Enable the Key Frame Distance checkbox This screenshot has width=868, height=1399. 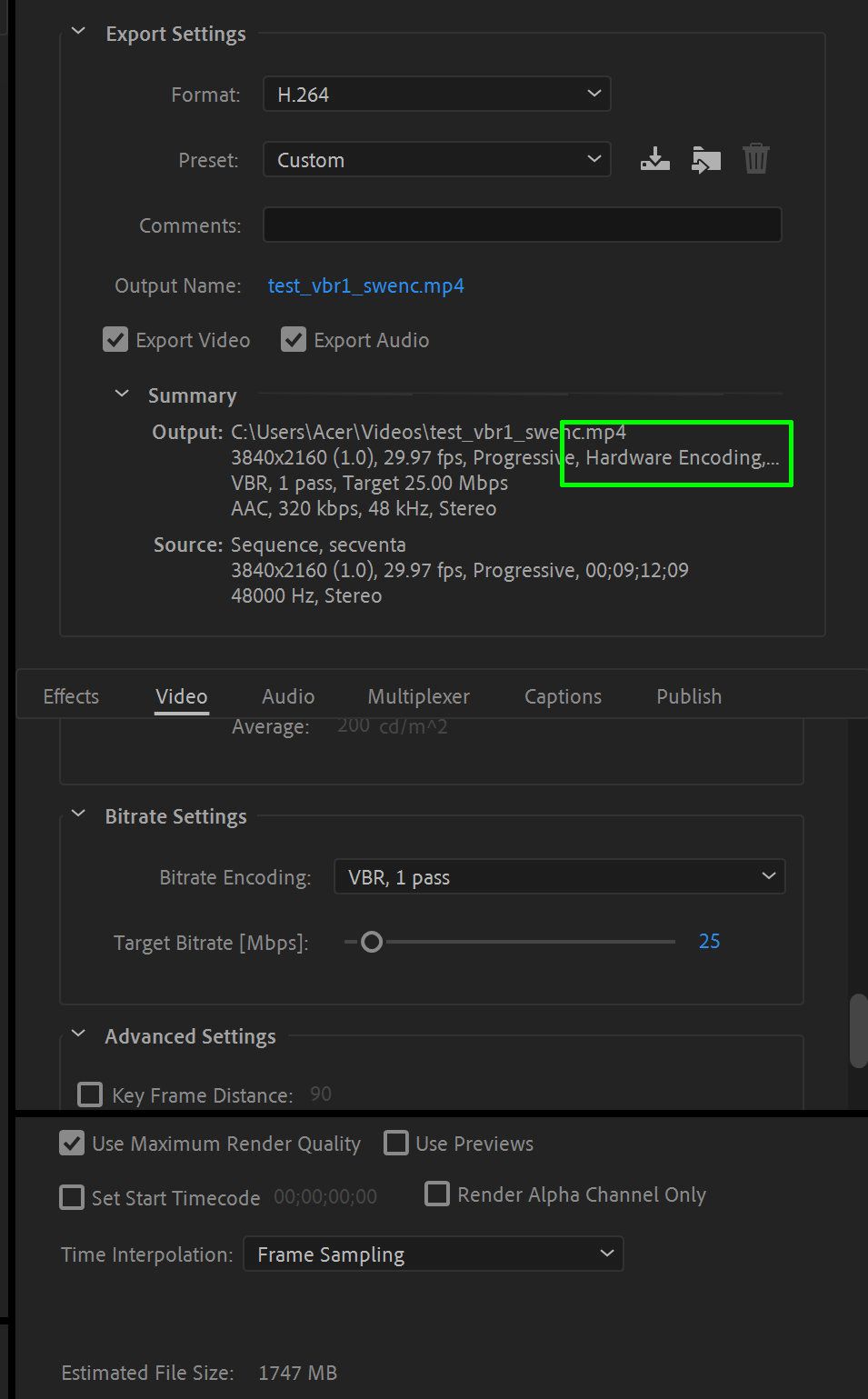click(x=90, y=1094)
